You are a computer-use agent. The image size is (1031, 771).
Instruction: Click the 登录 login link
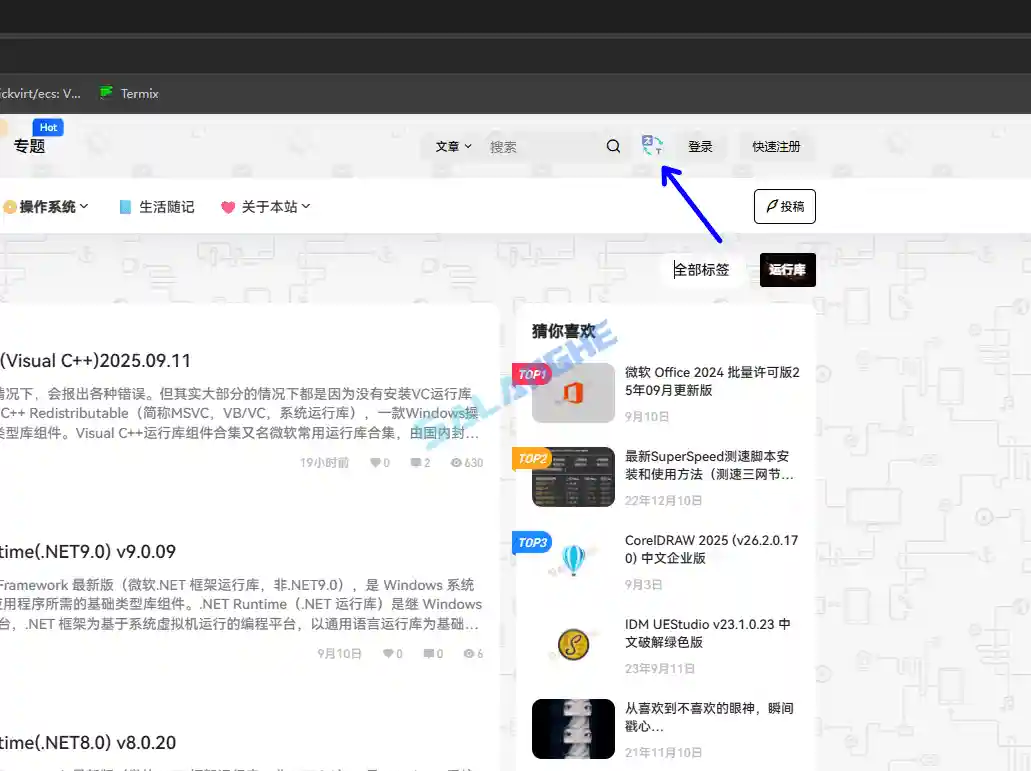pos(701,146)
